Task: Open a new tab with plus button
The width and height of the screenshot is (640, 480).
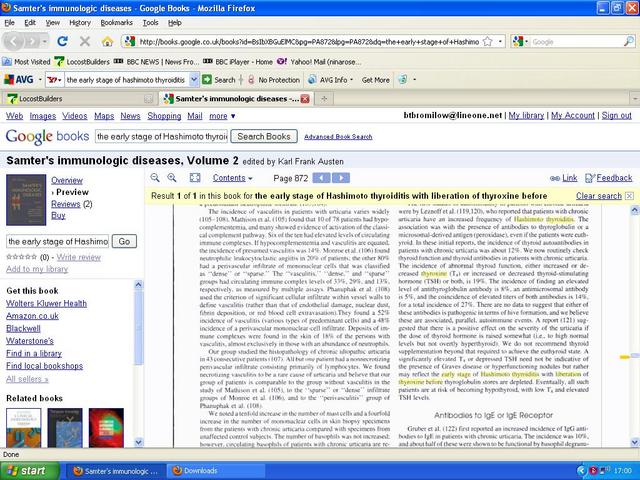Action: pyautogui.click(x=324, y=99)
